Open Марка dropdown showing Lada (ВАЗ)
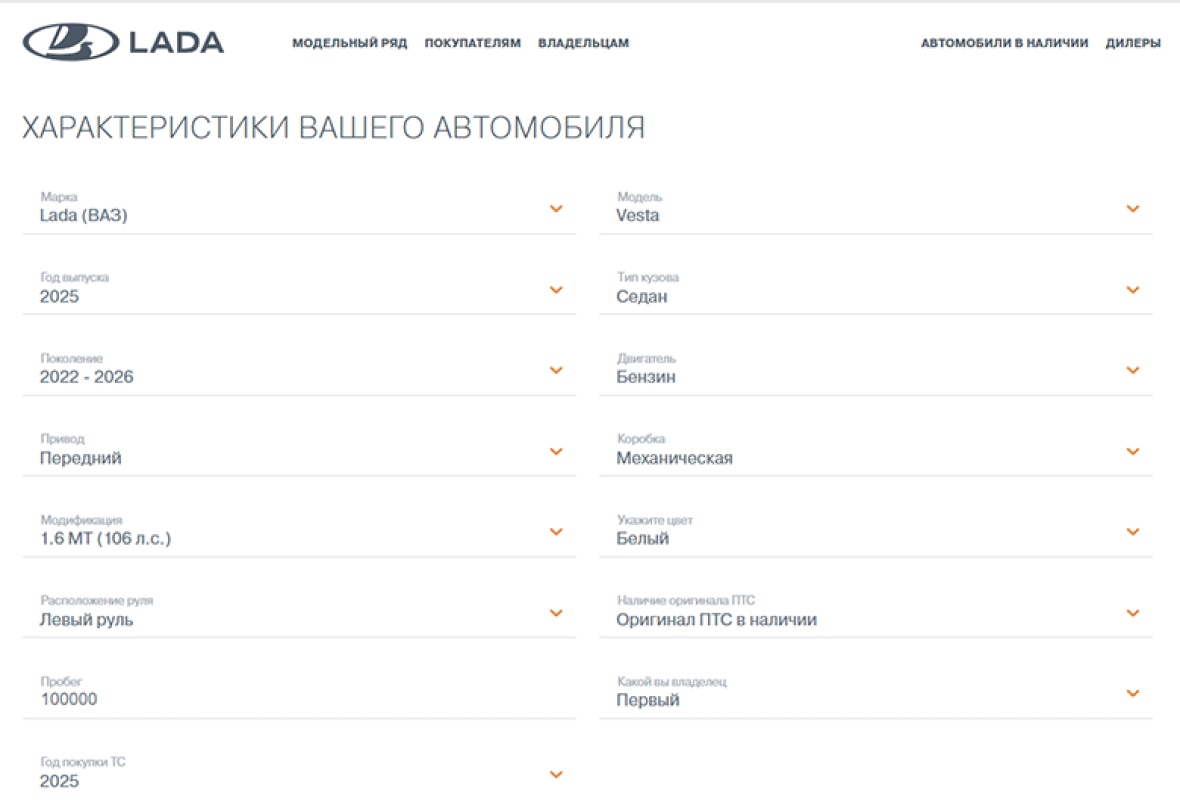This screenshot has width=1180, height=805. tap(299, 208)
